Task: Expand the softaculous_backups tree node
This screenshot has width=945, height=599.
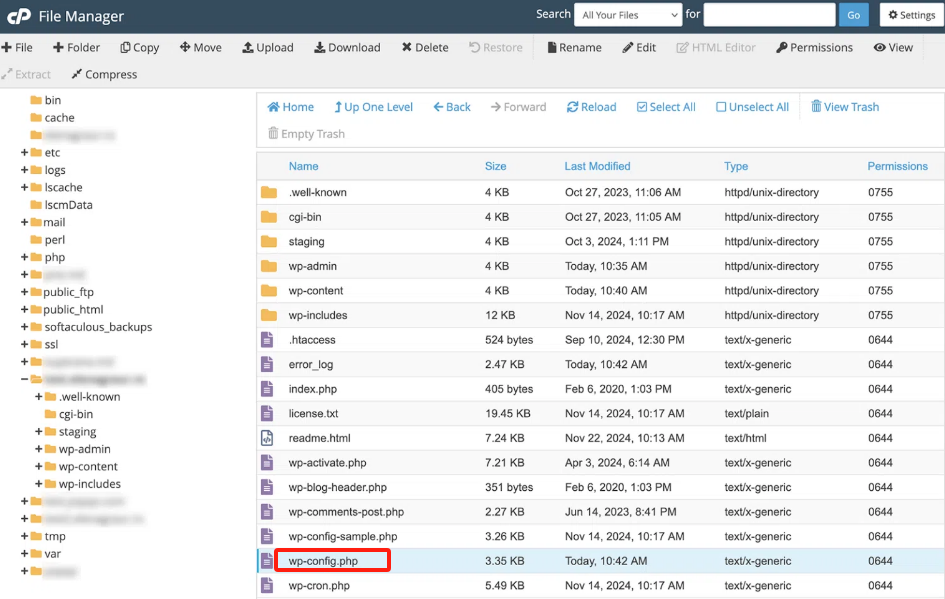Action: [x=24, y=327]
